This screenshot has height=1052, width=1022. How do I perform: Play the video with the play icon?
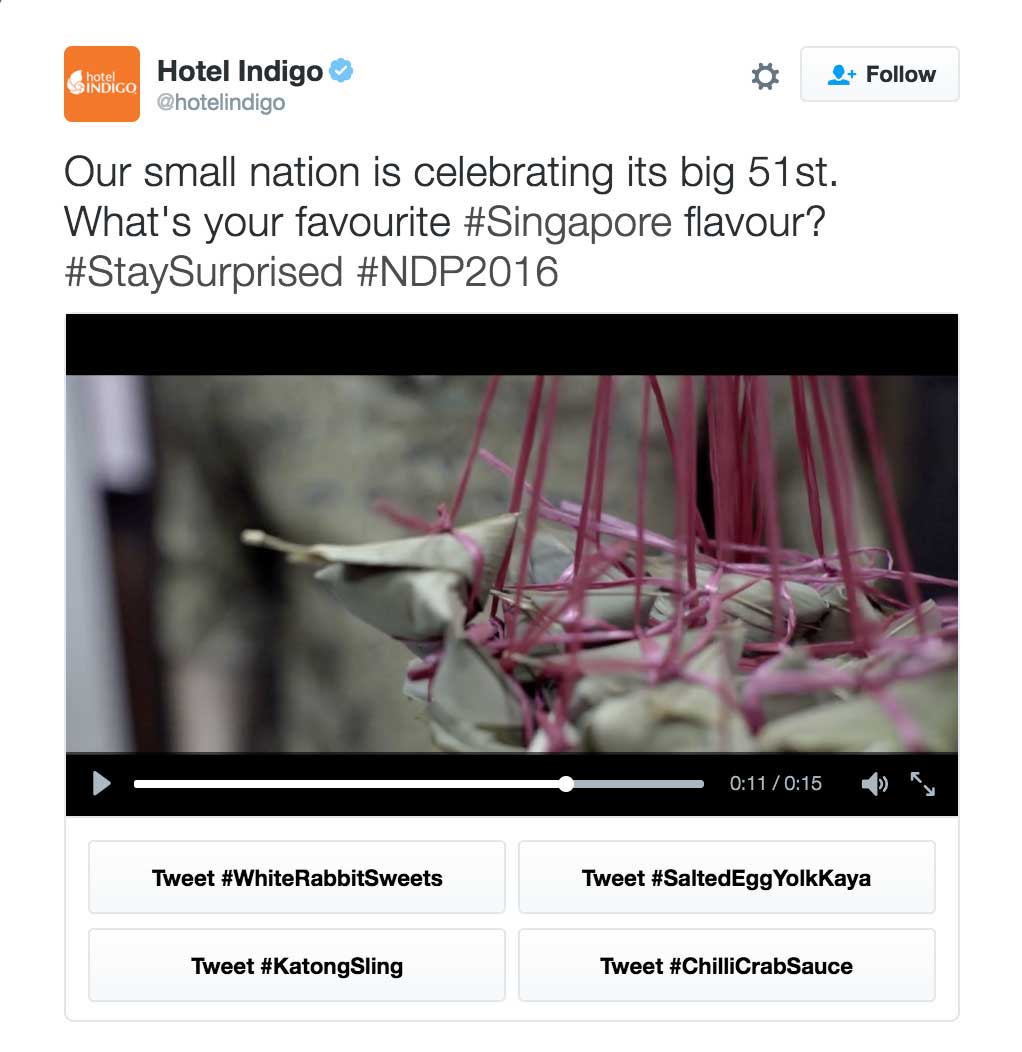point(101,783)
